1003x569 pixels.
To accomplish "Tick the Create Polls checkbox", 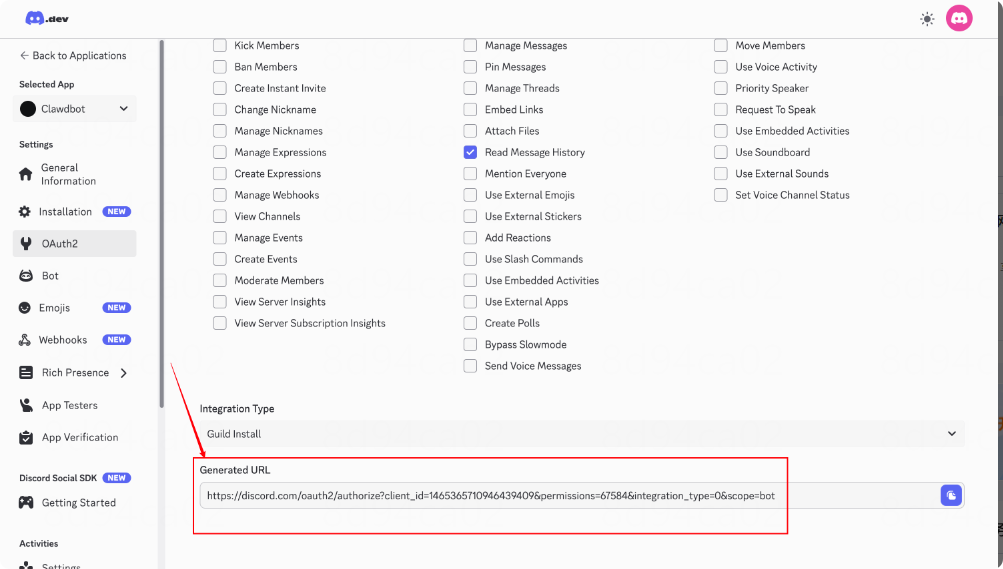I will pyautogui.click(x=470, y=323).
